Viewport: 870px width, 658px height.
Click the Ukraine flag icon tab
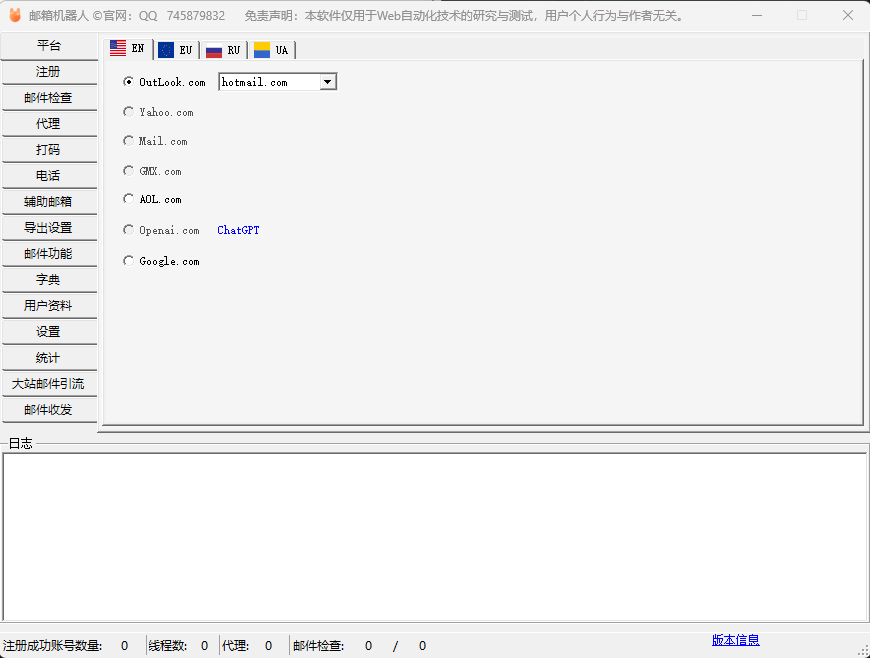point(262,50)
